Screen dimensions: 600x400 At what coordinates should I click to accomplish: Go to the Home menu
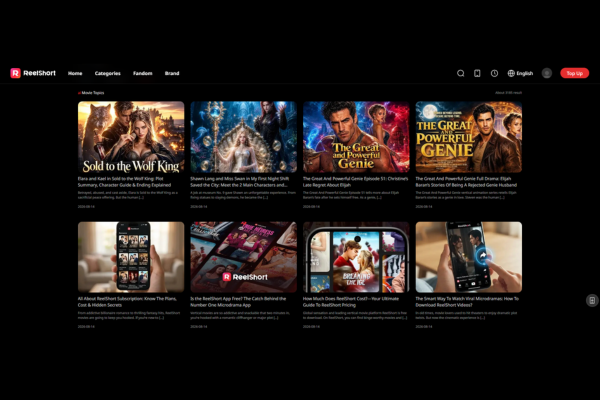tap(75, 73)
